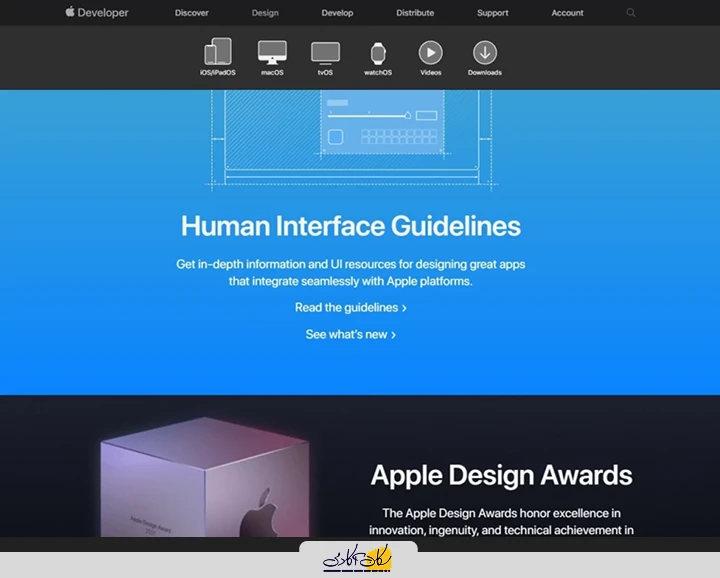The width and height of the screenshot is (720, 578).
Task: Select the iOS/iPadOS devices icon
Action: point(218,53)
